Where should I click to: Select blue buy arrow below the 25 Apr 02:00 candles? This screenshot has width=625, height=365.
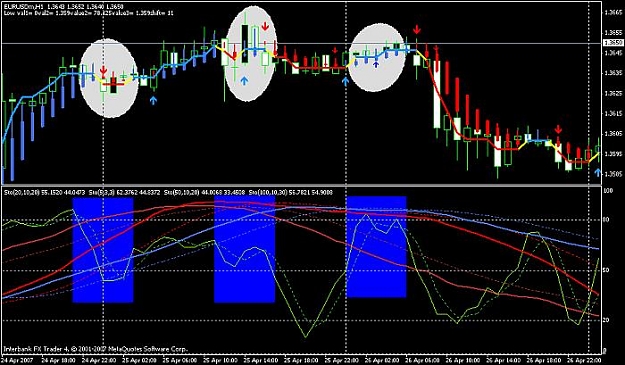tap(153, 100)
